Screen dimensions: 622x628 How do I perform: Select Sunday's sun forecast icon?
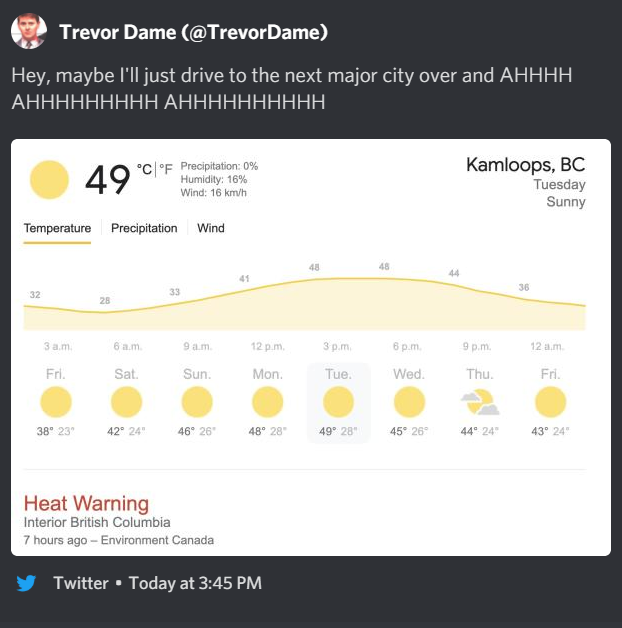point(197,402)
